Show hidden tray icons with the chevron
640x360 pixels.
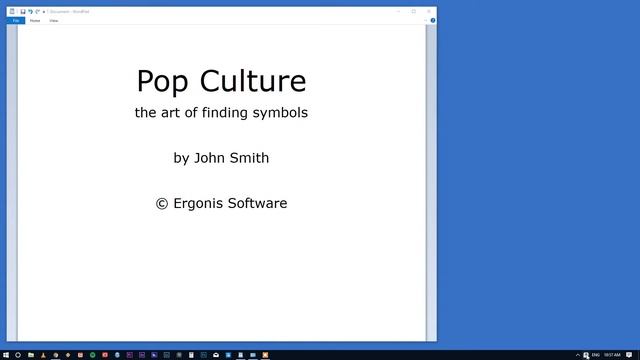pyautogui.click(x=578, y=355)
